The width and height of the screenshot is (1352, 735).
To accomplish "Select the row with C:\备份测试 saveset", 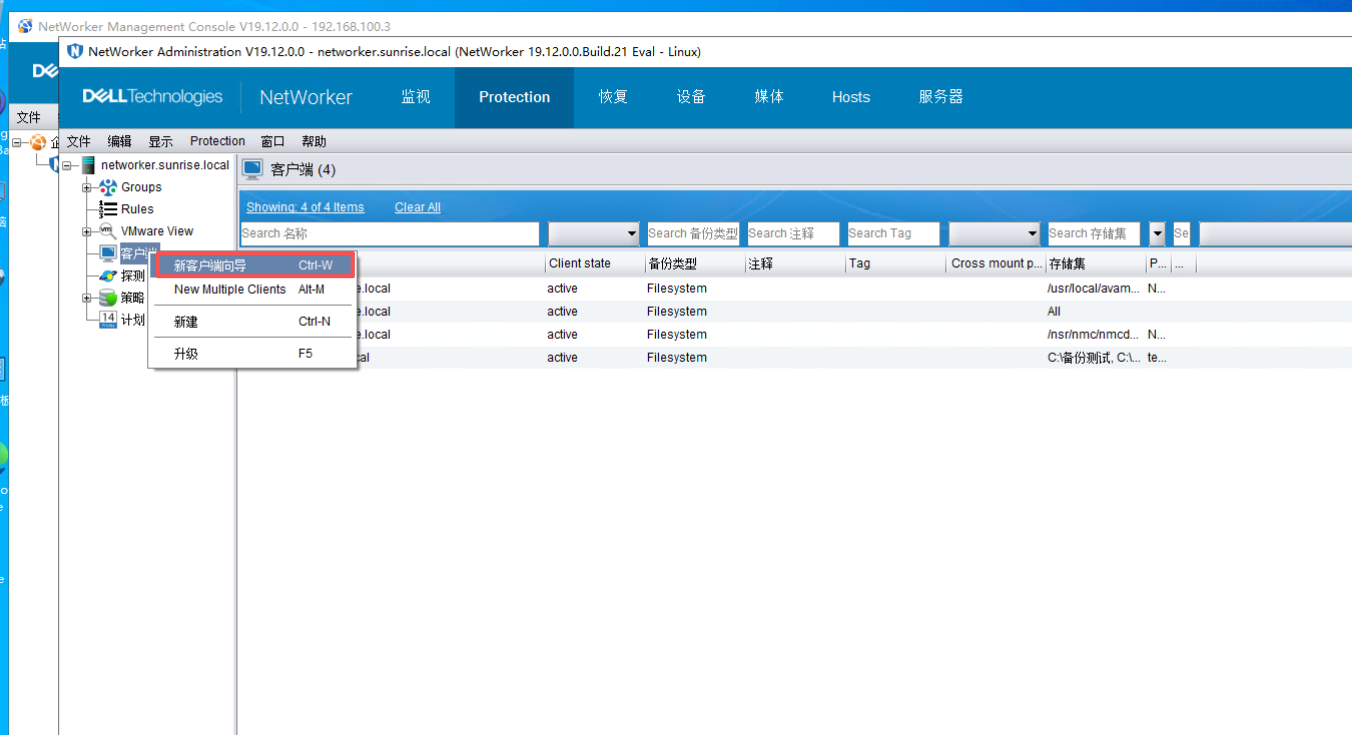I will (795, 357).
